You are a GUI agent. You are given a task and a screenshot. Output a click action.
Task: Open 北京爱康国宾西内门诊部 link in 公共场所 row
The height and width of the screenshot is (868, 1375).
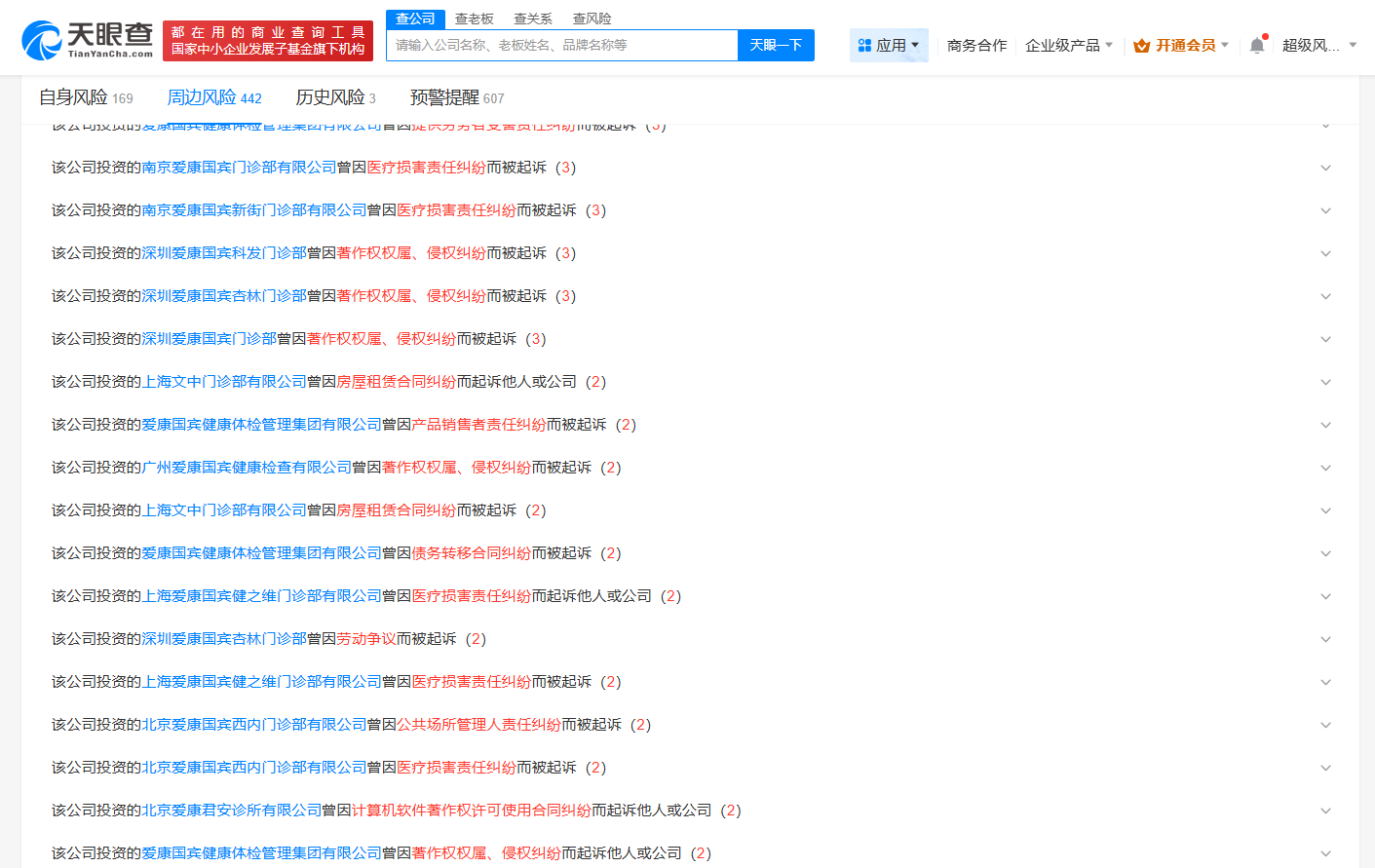254,725
